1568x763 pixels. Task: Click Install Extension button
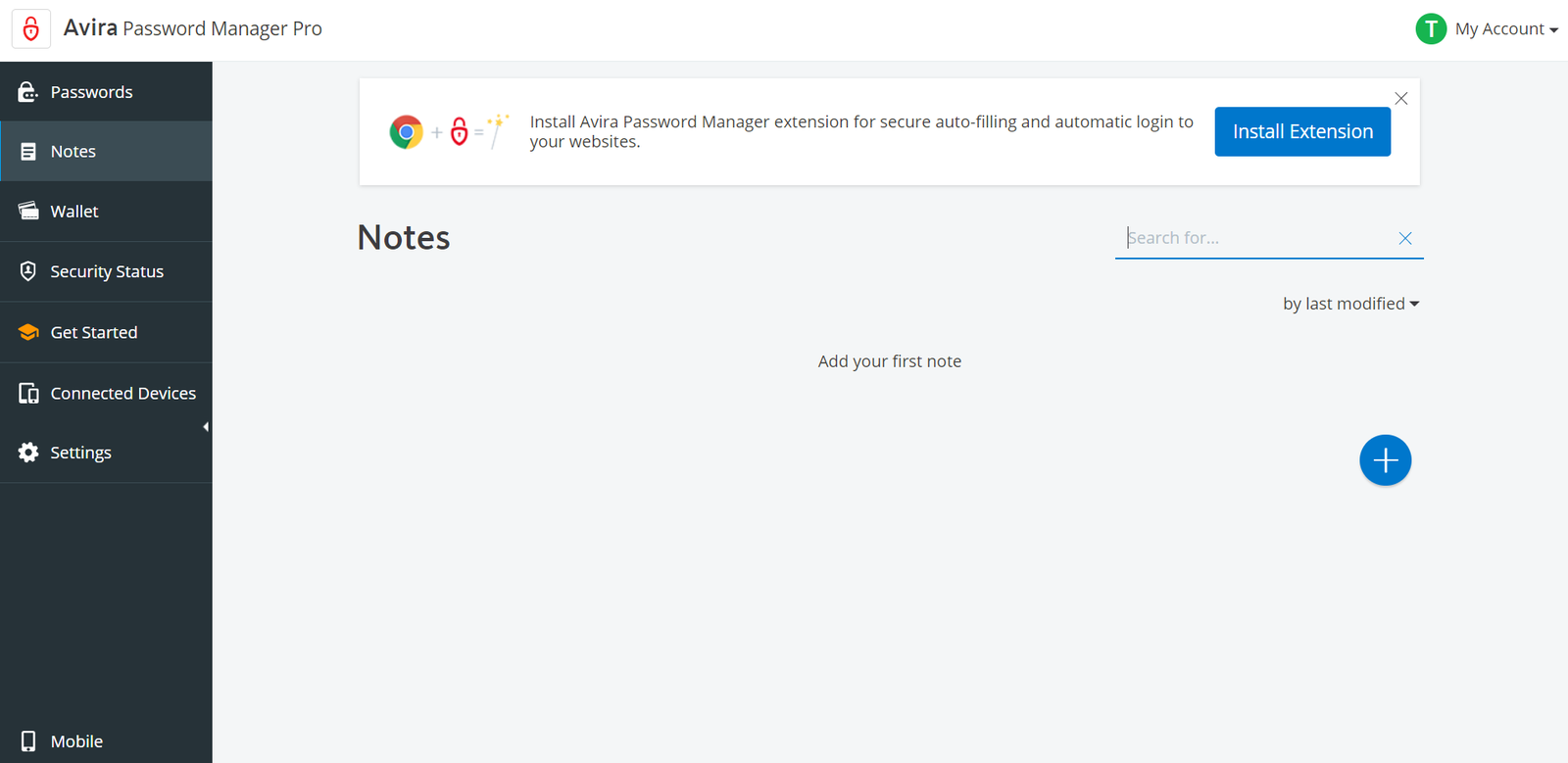coord(1302,131)
